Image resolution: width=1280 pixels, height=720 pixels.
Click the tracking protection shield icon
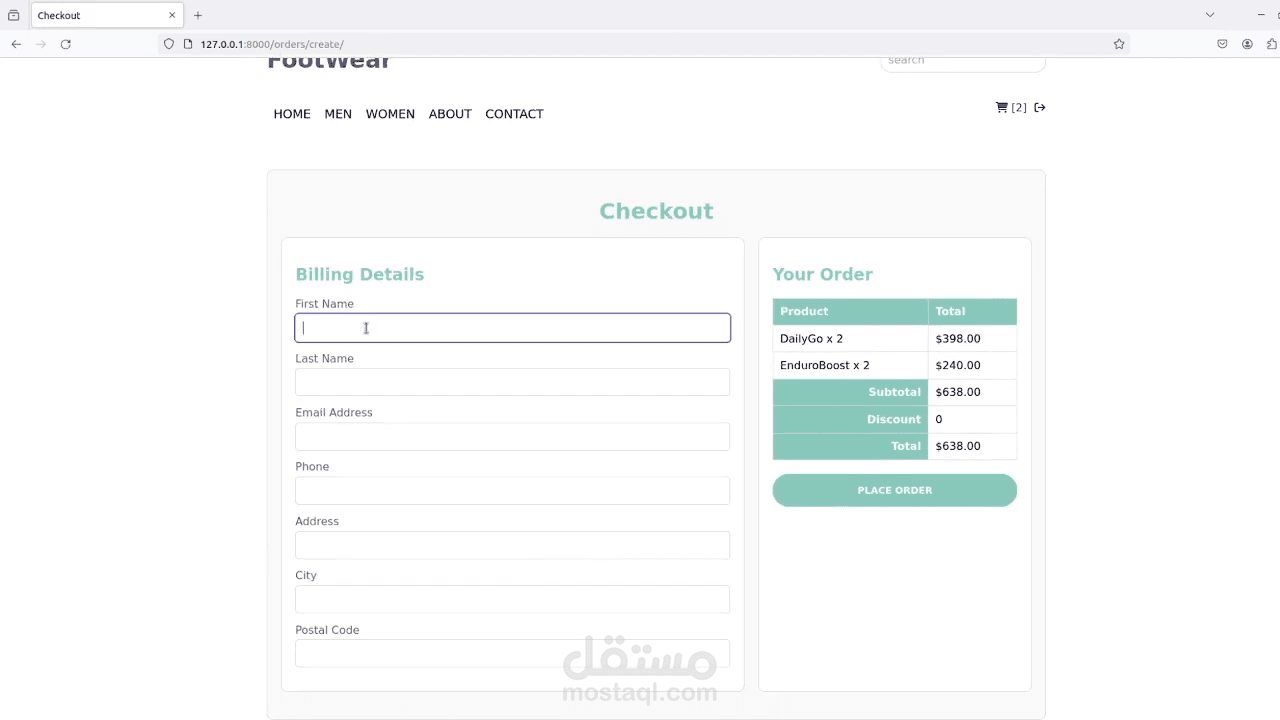click(x=169, y=44)
